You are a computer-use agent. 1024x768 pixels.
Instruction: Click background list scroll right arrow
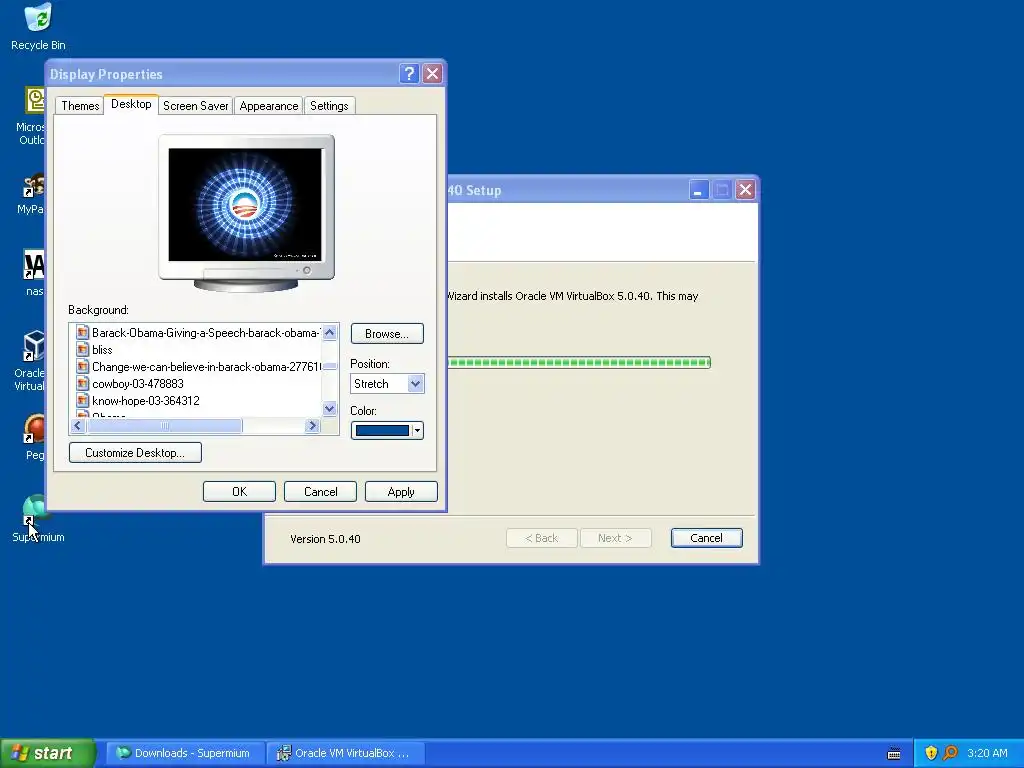(x=312, y=426)
